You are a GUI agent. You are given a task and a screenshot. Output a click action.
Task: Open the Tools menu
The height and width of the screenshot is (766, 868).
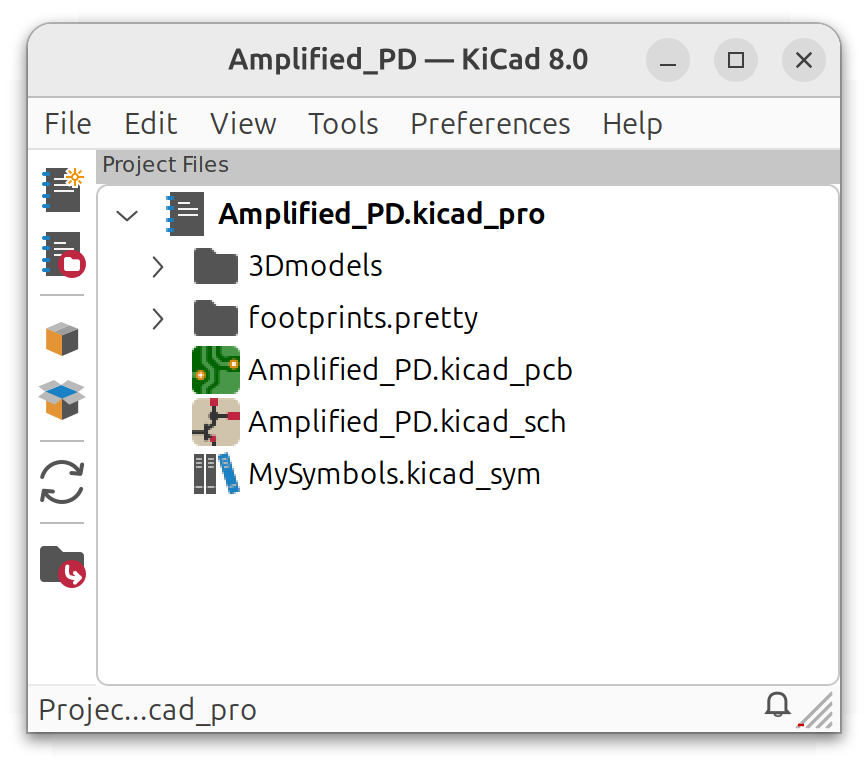tap(343, 123)
